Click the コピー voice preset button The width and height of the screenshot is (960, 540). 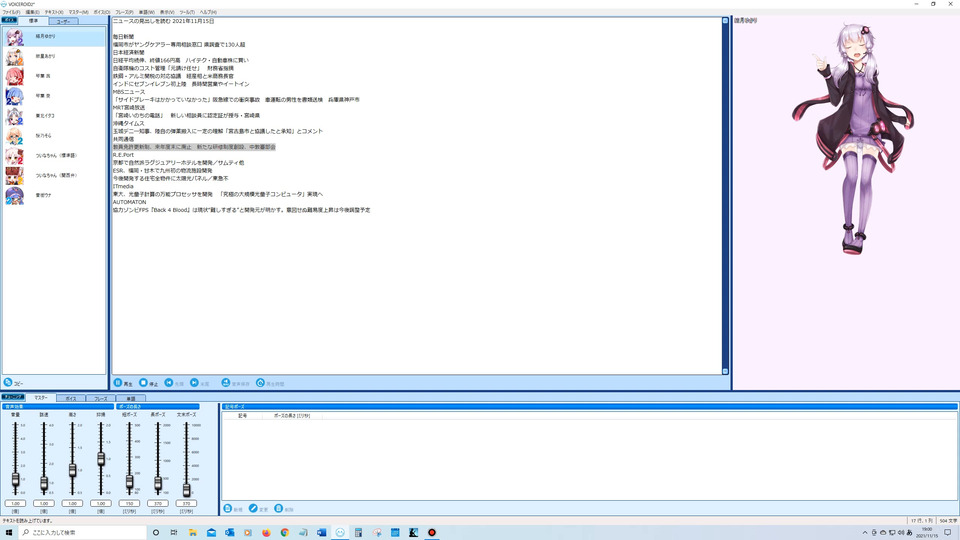tap(13, 383)
